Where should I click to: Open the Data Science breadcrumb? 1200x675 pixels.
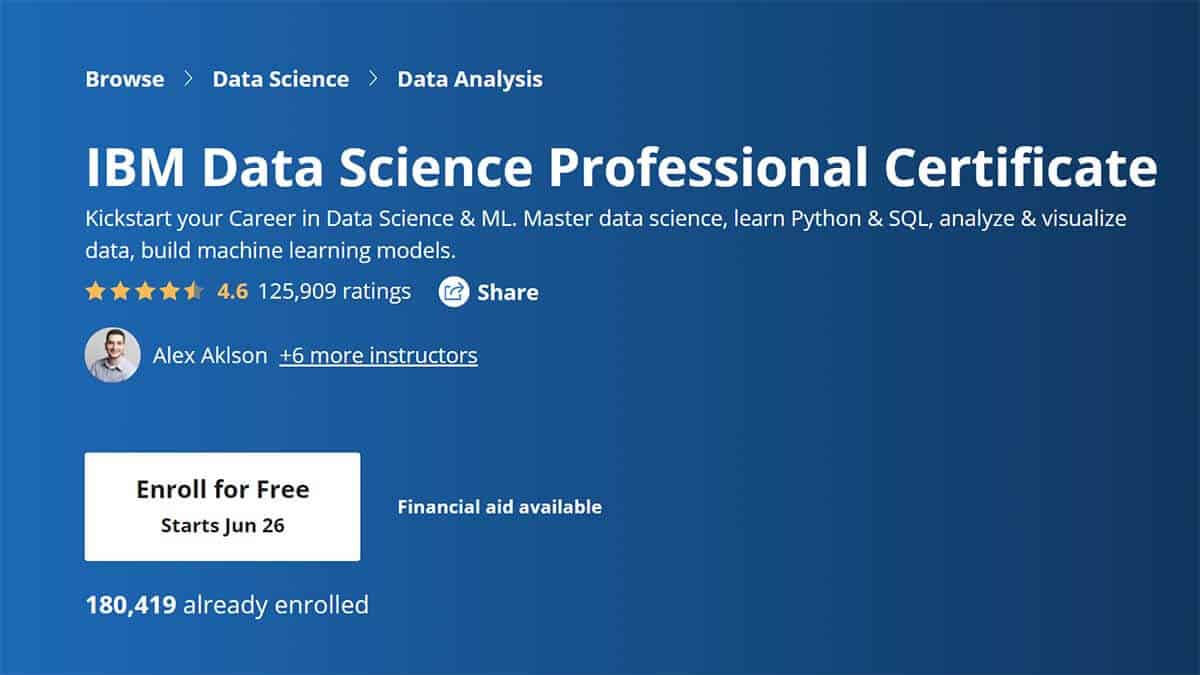pyautogui.click(x=281, y=79)
